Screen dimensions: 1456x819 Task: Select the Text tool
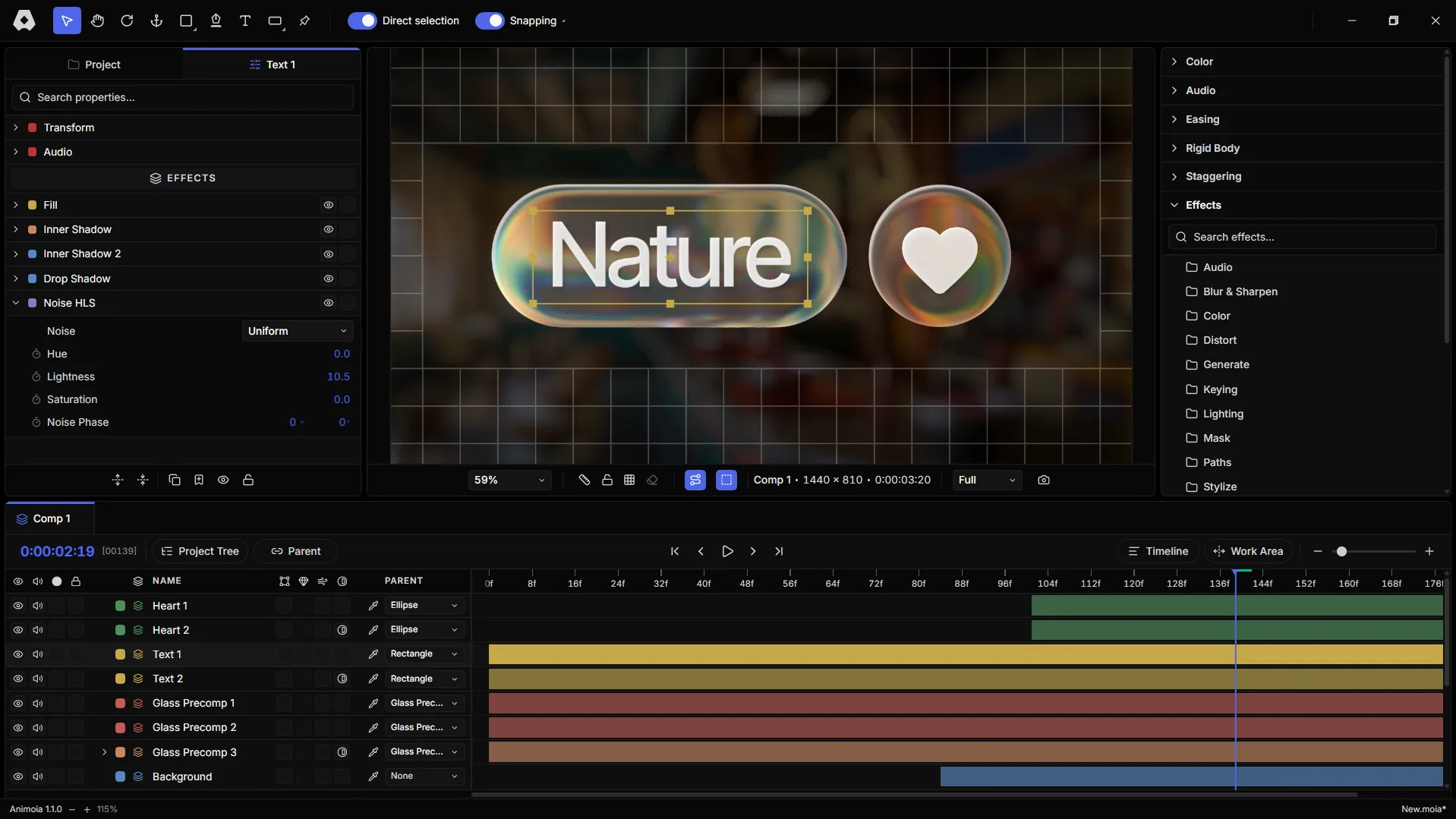coord(245,20)
